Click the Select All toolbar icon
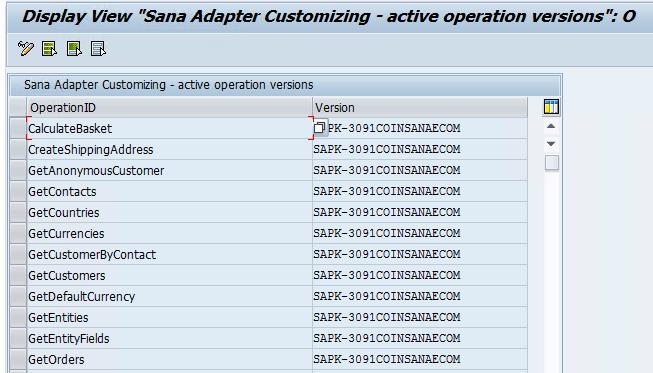 [50, 49]
